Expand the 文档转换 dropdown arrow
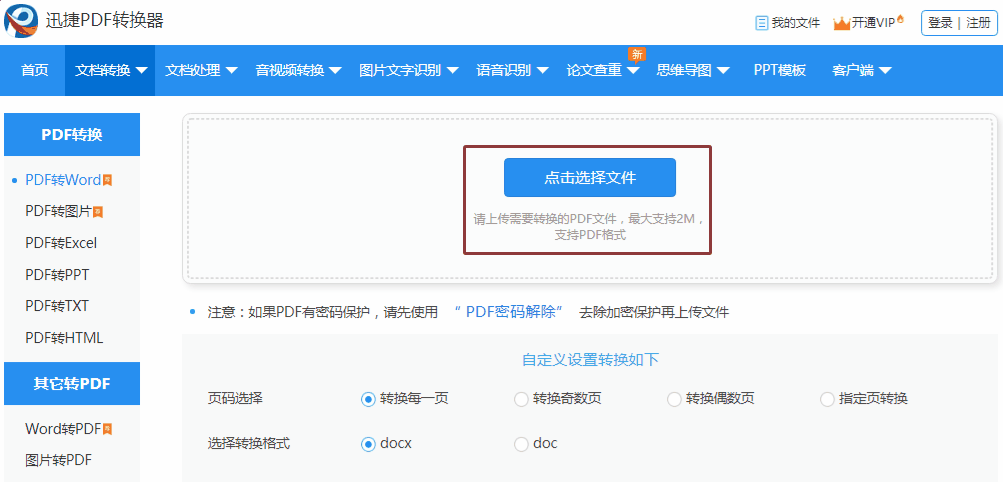 point(141,71)
